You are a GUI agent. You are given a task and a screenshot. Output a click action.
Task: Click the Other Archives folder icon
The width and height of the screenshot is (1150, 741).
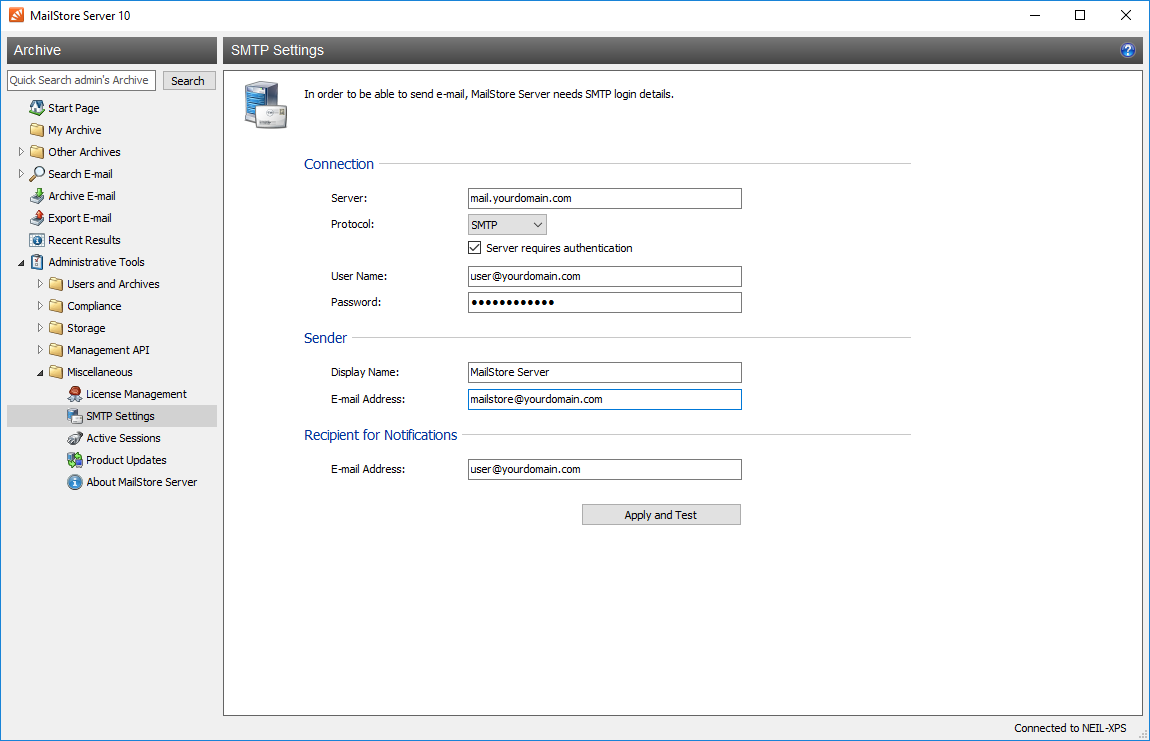(x=37, y=152)
